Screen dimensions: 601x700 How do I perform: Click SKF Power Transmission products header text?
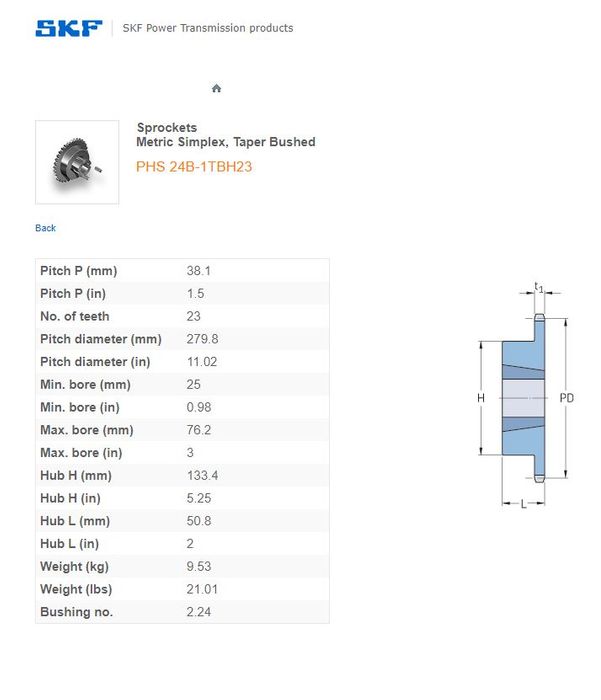click(x=208, y=28)
